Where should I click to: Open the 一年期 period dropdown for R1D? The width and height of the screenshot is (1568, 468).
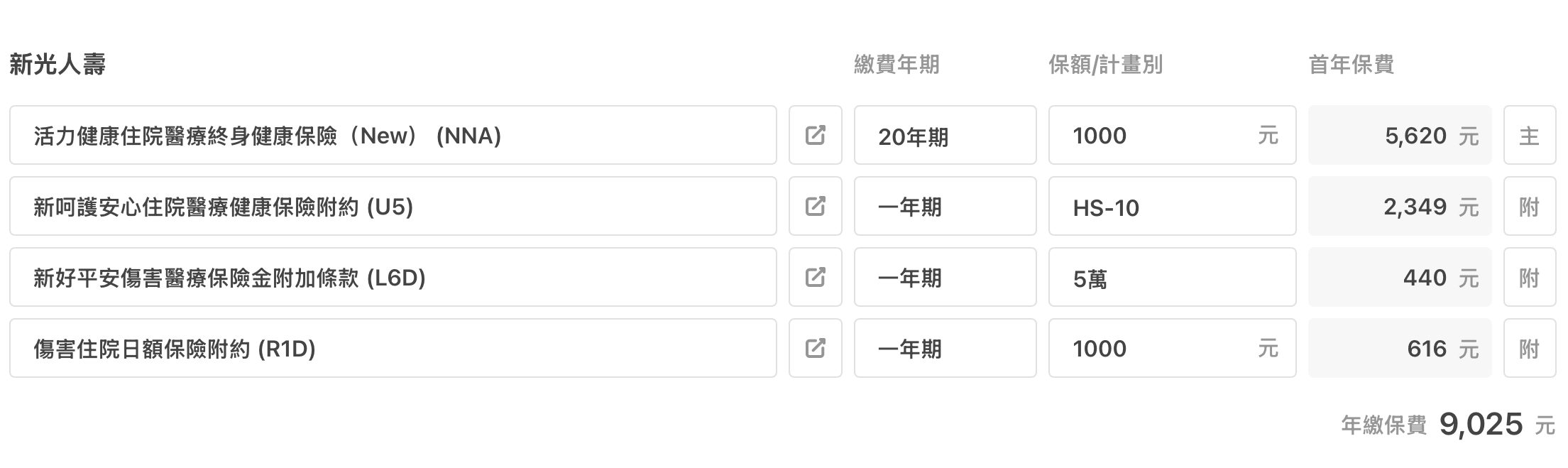click(945, 348)
